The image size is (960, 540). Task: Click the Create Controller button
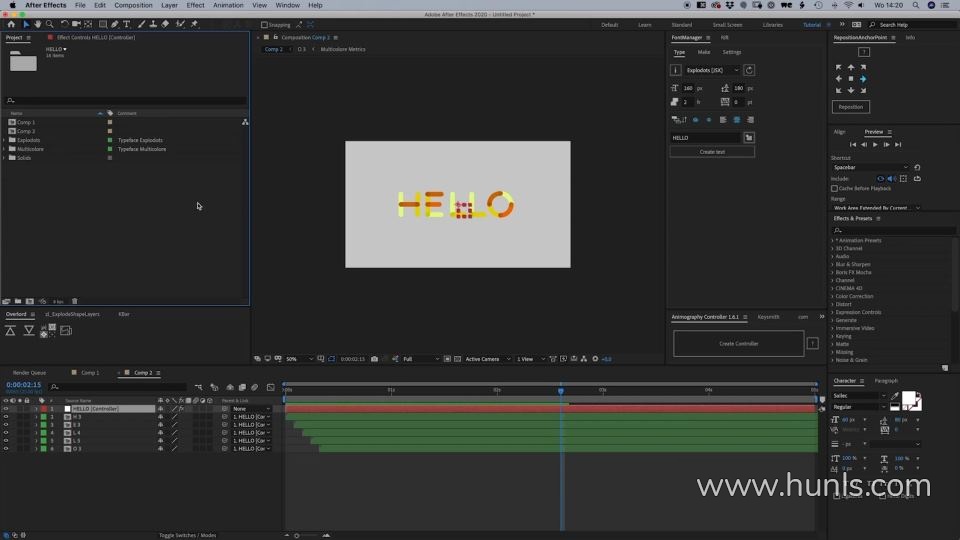tap(738, 343)
